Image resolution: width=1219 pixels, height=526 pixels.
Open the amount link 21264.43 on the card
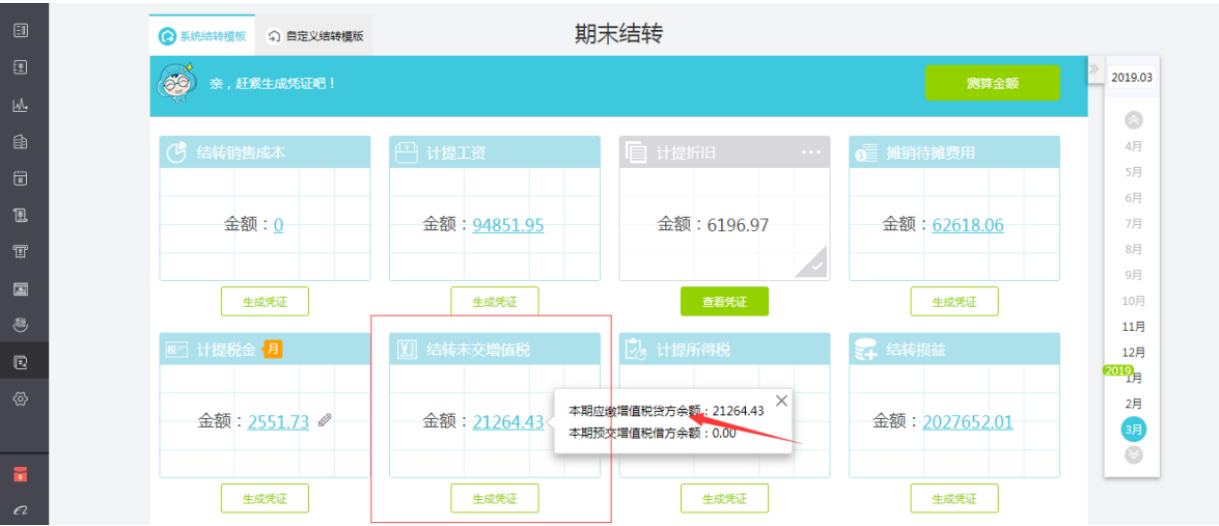[508, 422]
